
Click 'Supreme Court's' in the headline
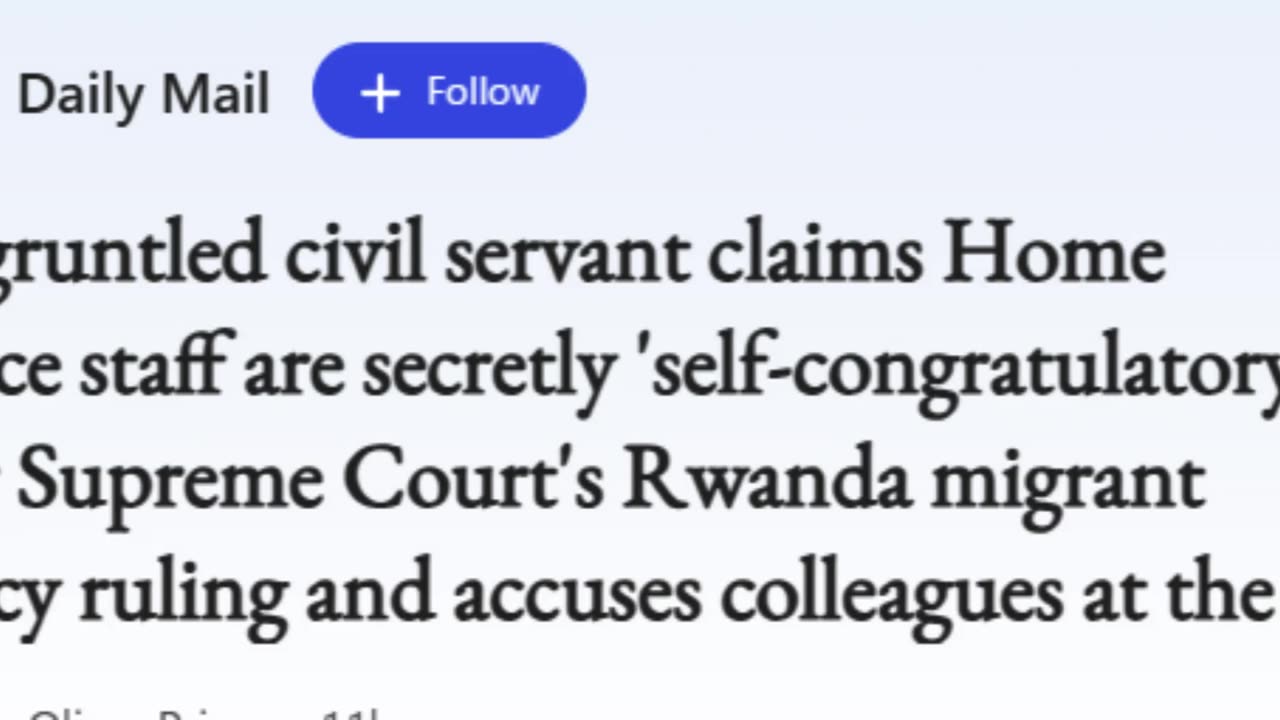(311, 481)
